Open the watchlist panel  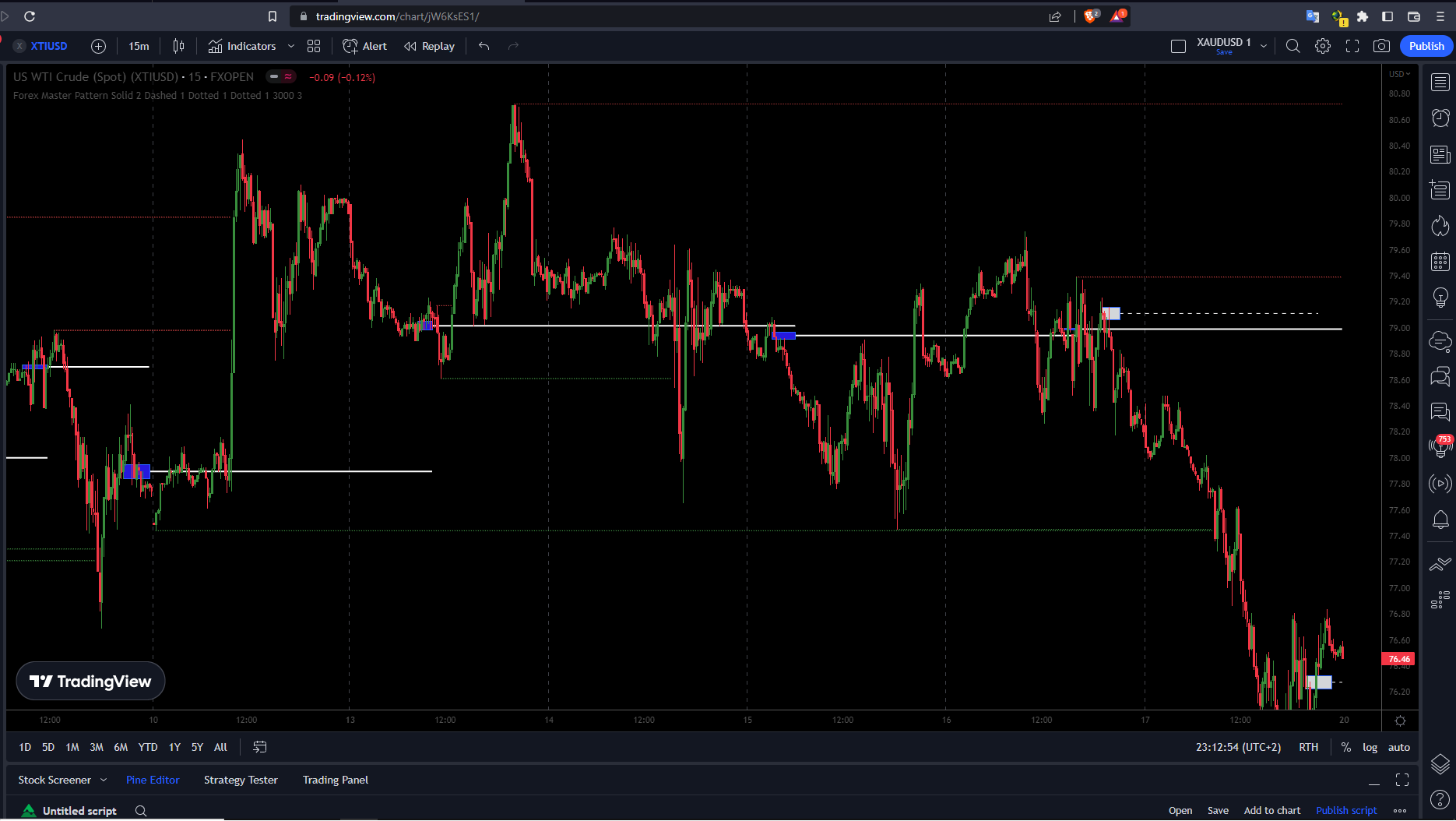pyautogui.click(x=1440, y=82)
